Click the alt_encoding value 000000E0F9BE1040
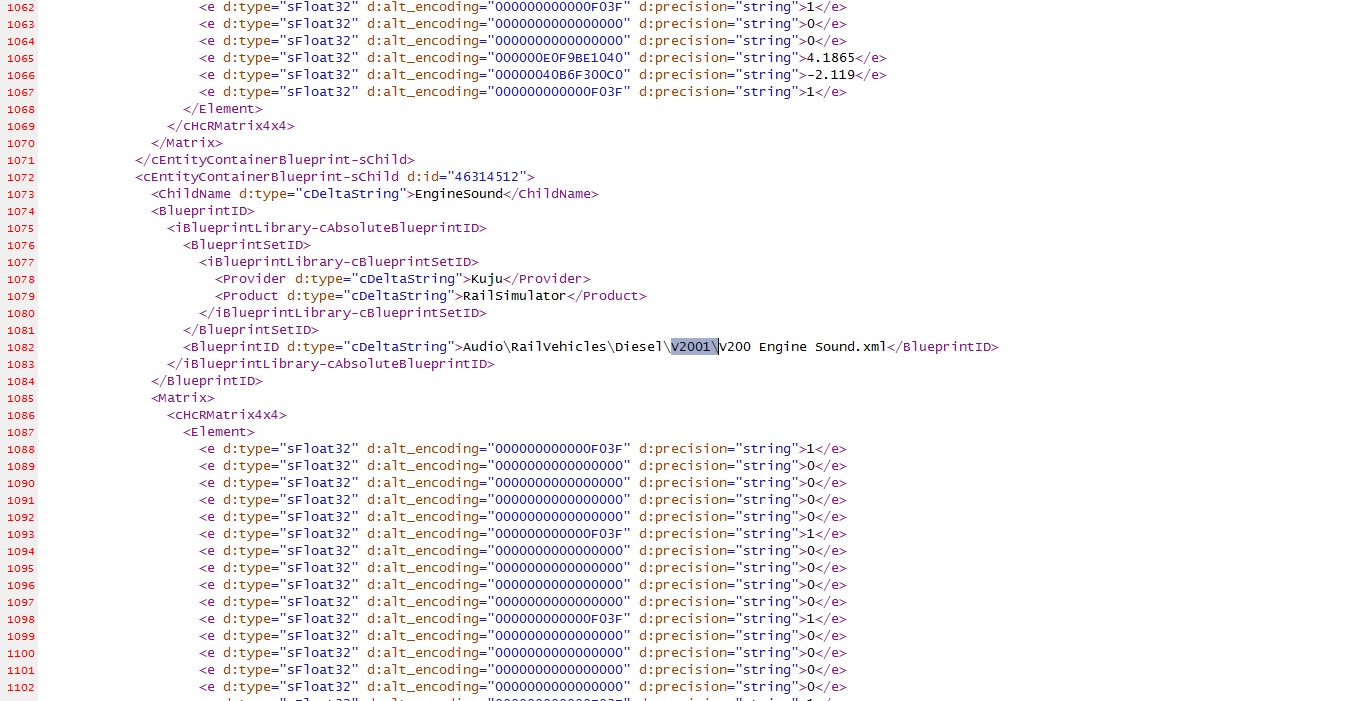 [x=559, y=58]
